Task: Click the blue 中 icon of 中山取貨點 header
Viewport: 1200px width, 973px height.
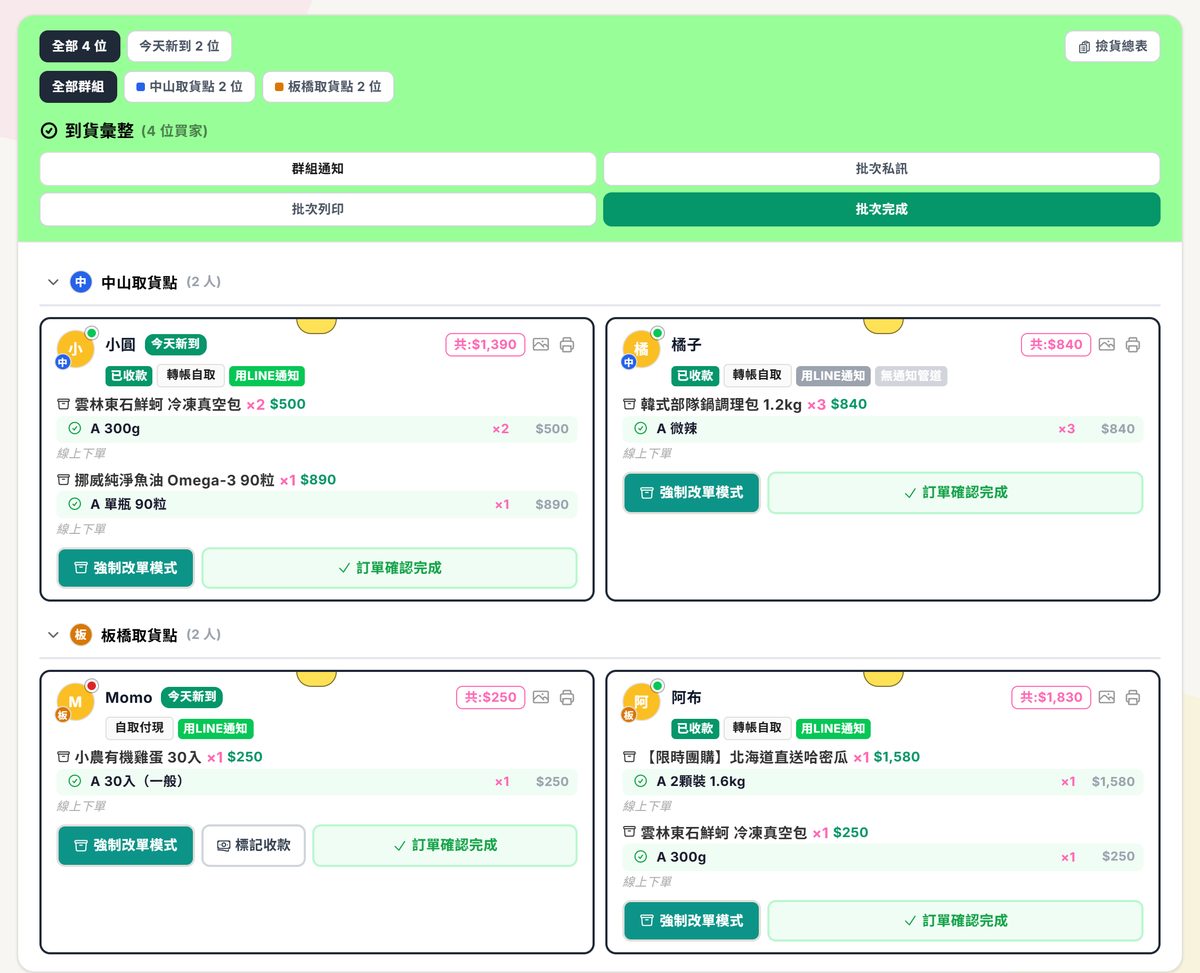Action: [x=81, y=282]
